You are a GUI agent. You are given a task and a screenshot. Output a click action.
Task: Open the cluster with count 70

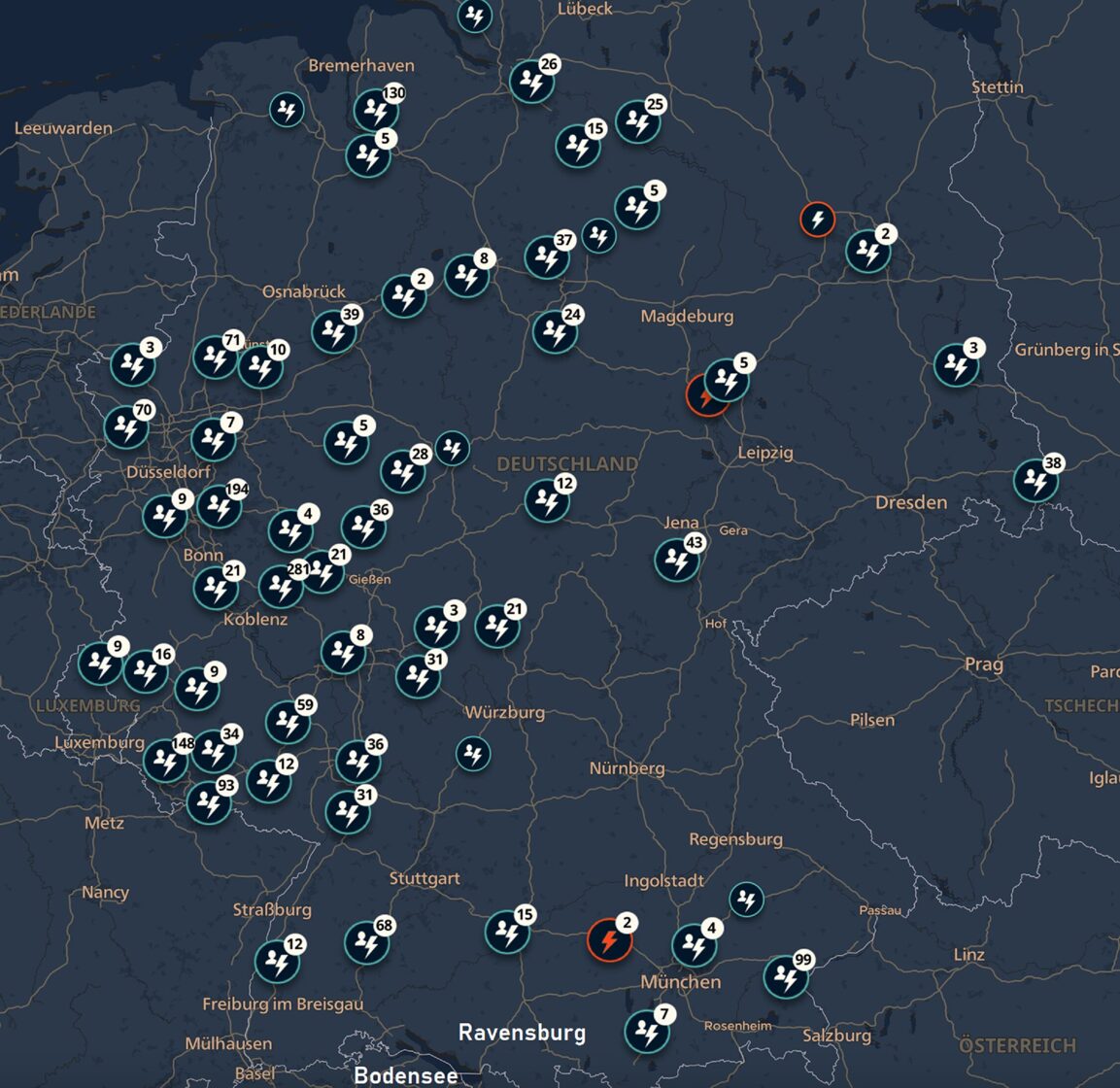[x=126, y=427]
